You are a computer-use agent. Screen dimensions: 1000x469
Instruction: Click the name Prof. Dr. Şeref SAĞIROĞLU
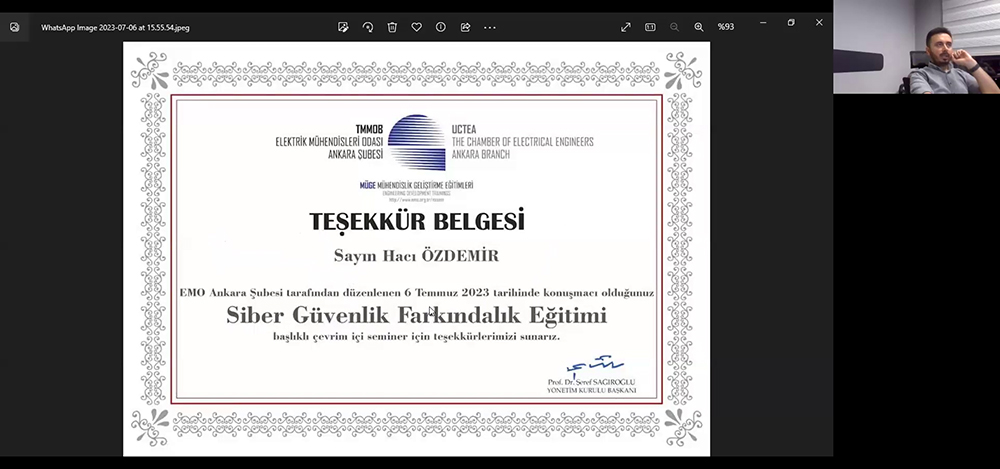coord(591,382)
